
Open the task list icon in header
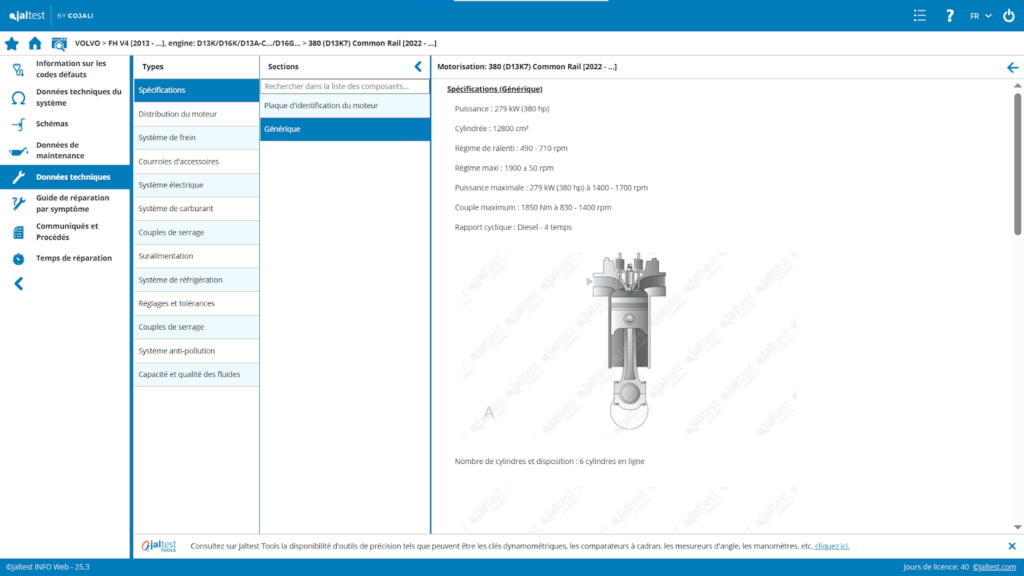(x=920, y=16)
